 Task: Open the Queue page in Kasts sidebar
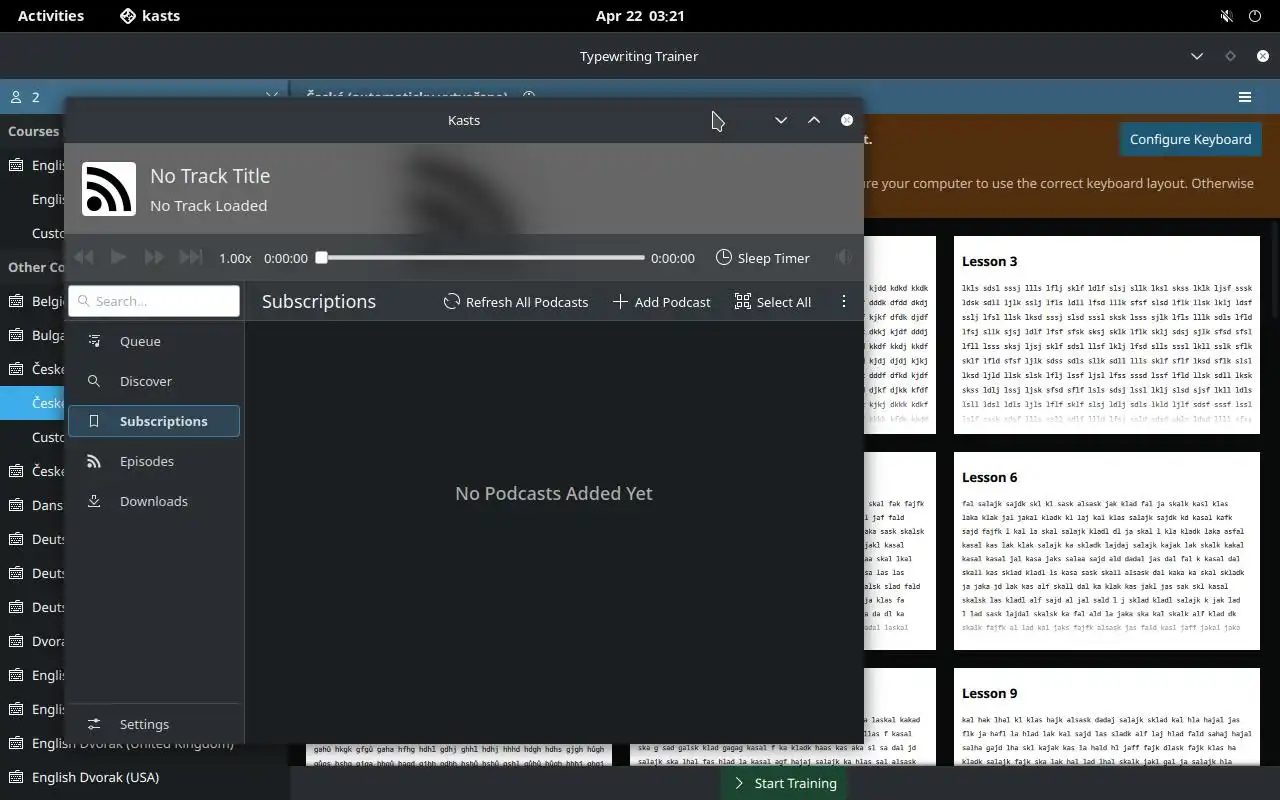pyautogui.click(x=154, y=341)
